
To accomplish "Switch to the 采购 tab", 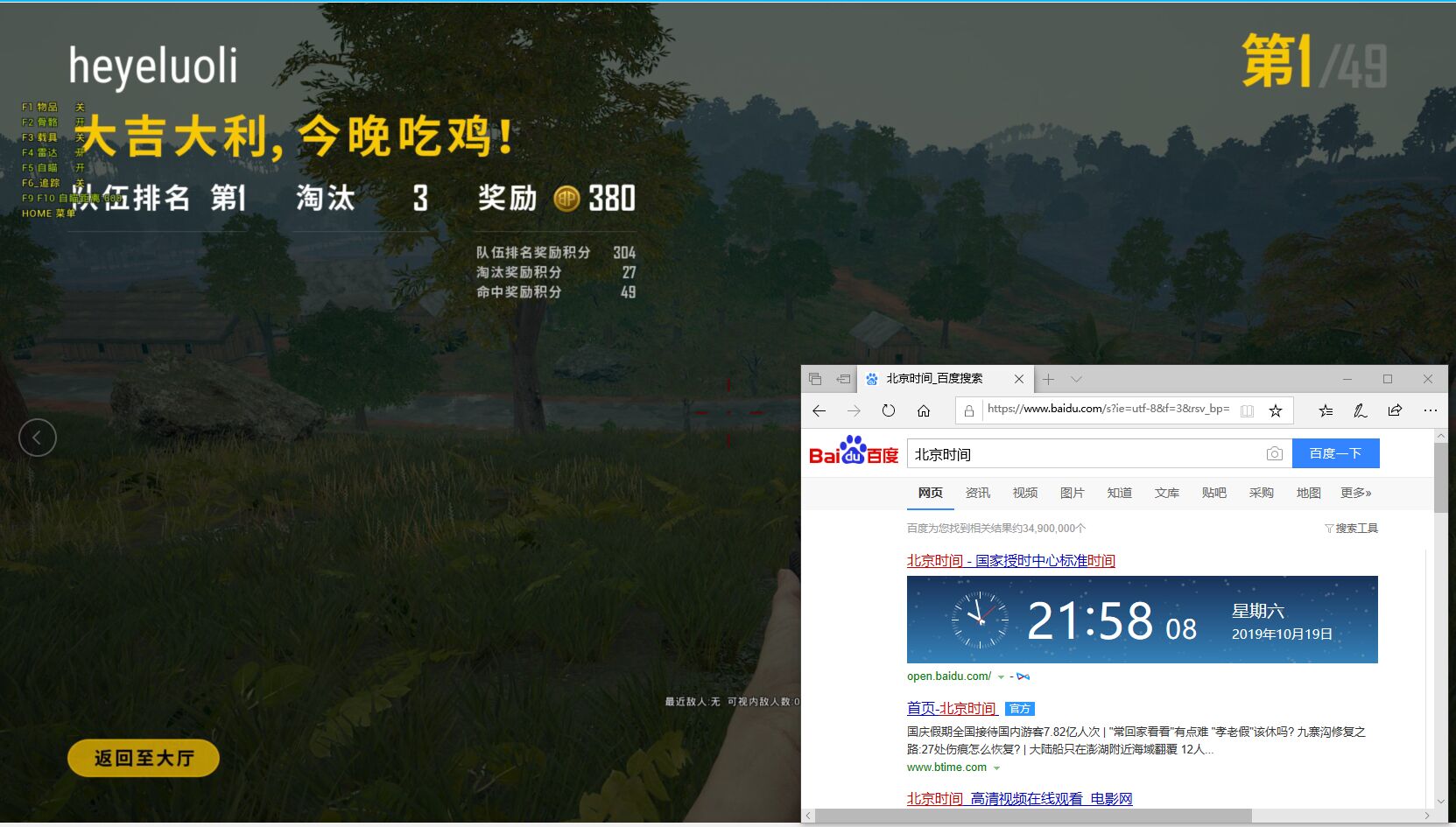I will (1261, 493).
